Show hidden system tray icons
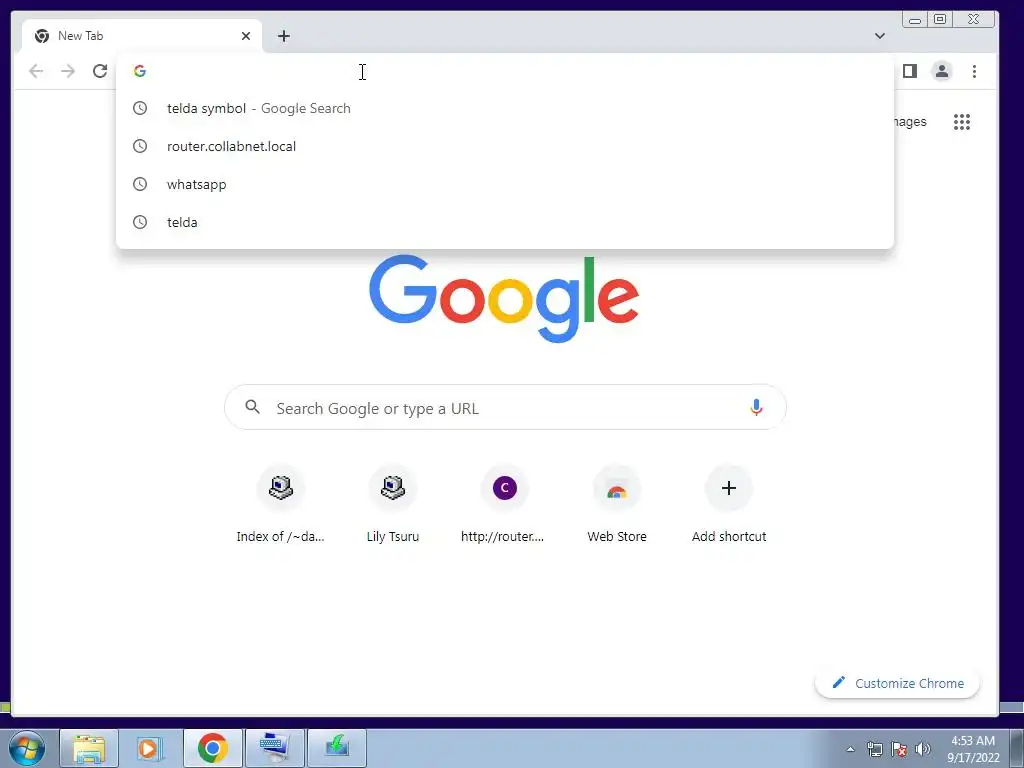Viewport: 1024px width, 768px height. coord(850,750)
